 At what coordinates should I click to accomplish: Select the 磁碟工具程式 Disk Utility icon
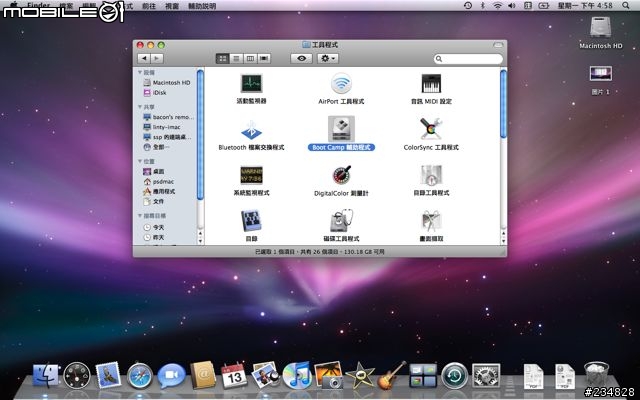pos(341,221)
